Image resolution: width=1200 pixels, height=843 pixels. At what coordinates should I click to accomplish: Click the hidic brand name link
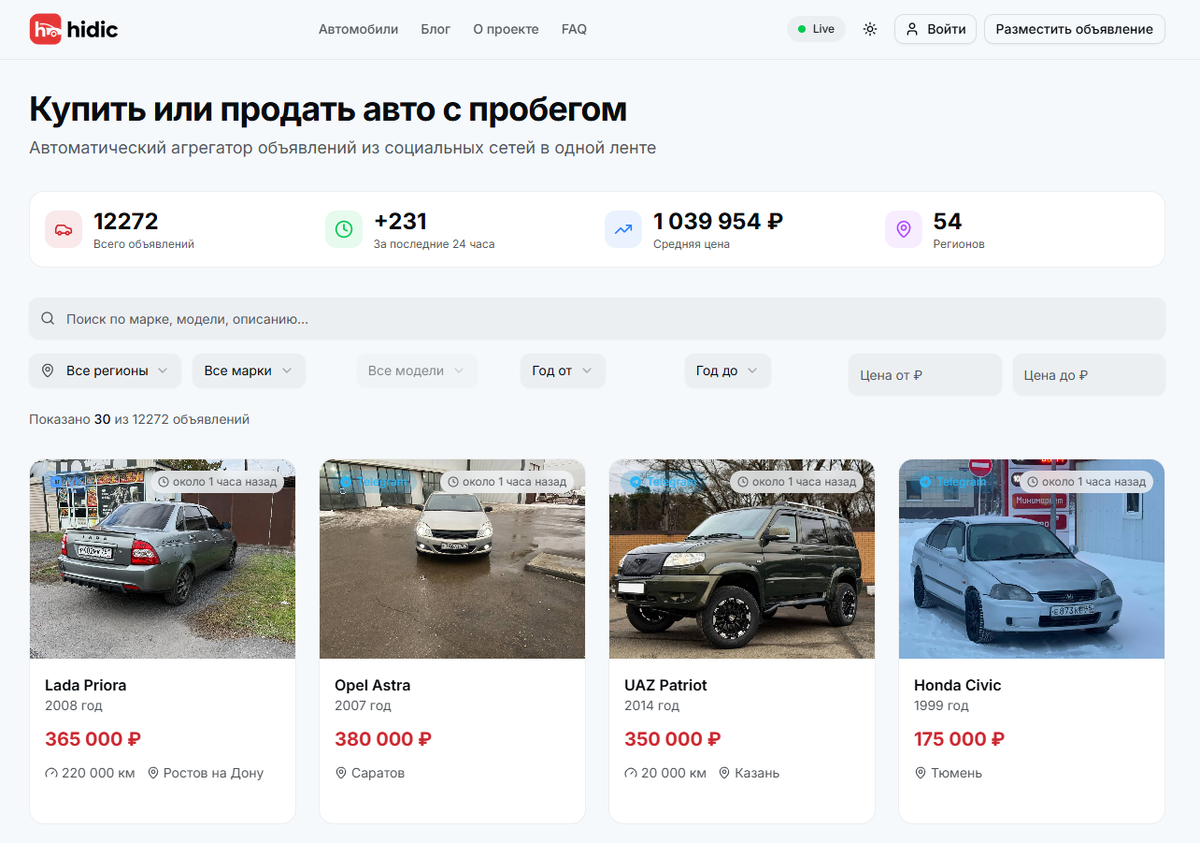pyautogui.click(x=92, y=29)
